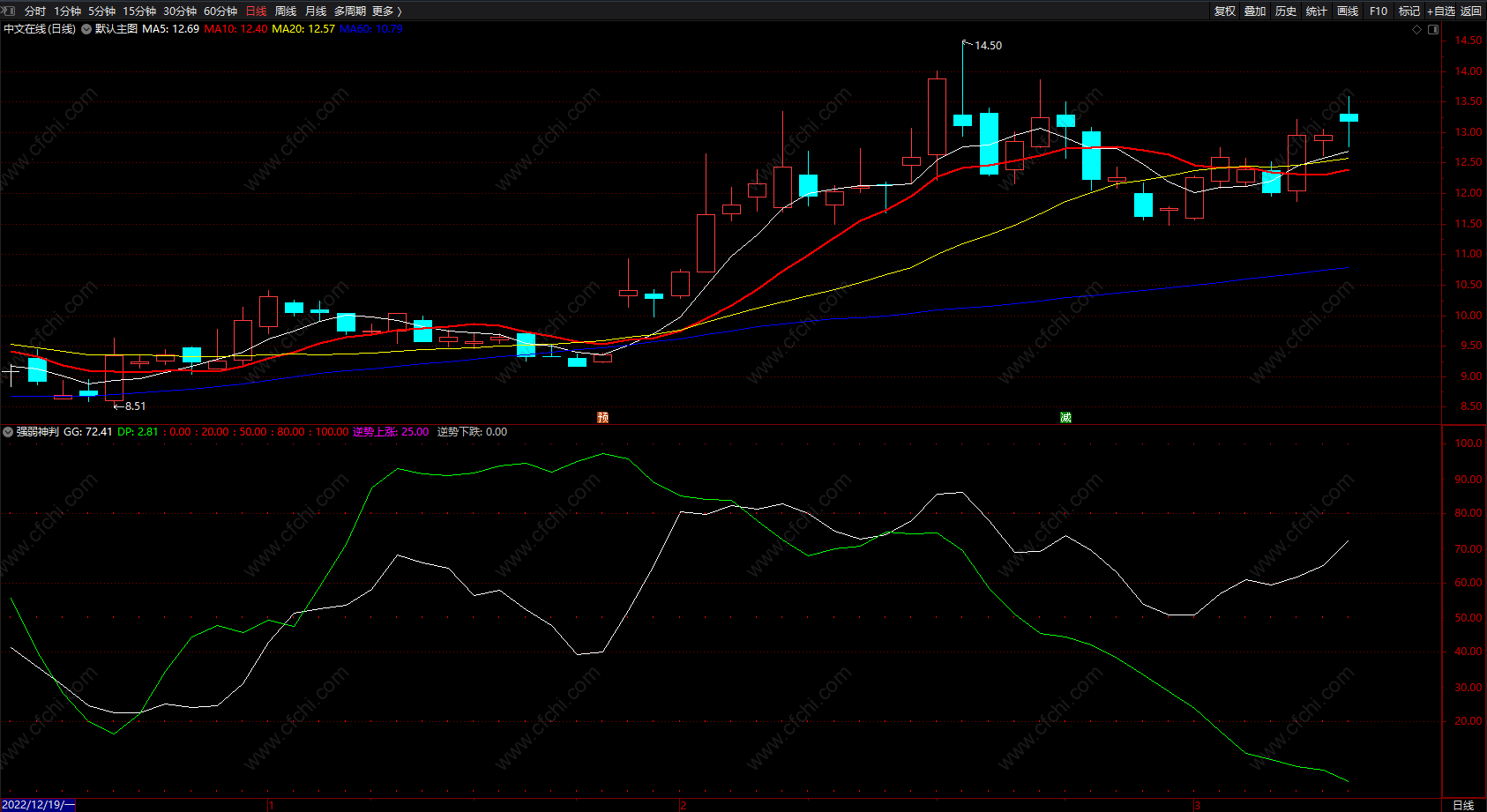Click the 逆势上涨: 25.00 value
The height and width of the screenshot is (812, 1487).
pyautogui.click(x=391, y=432)
